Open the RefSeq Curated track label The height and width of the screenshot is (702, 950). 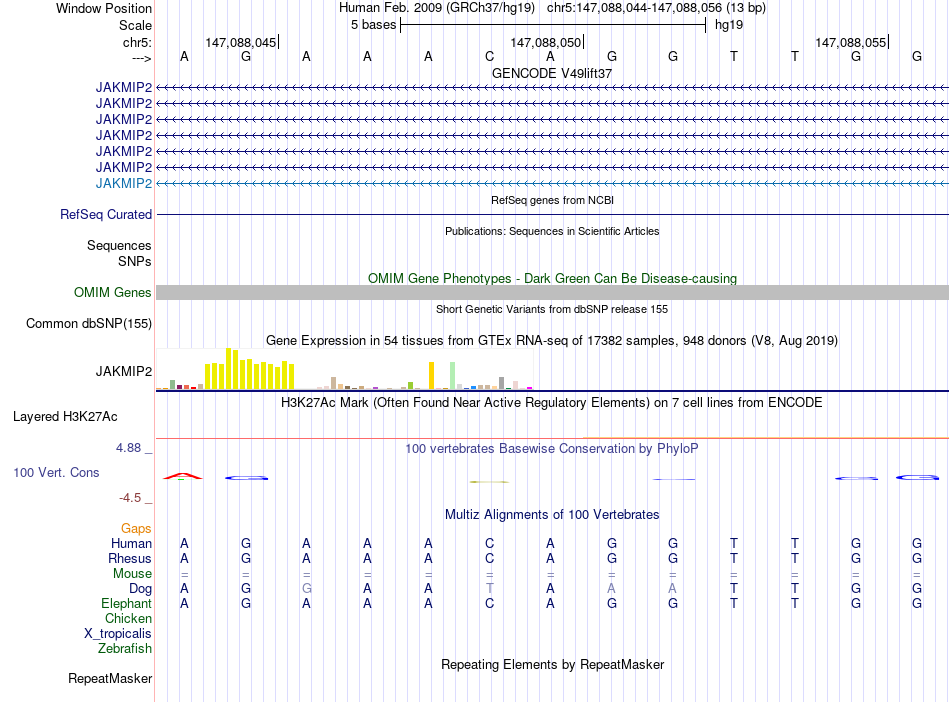[105, 214]
